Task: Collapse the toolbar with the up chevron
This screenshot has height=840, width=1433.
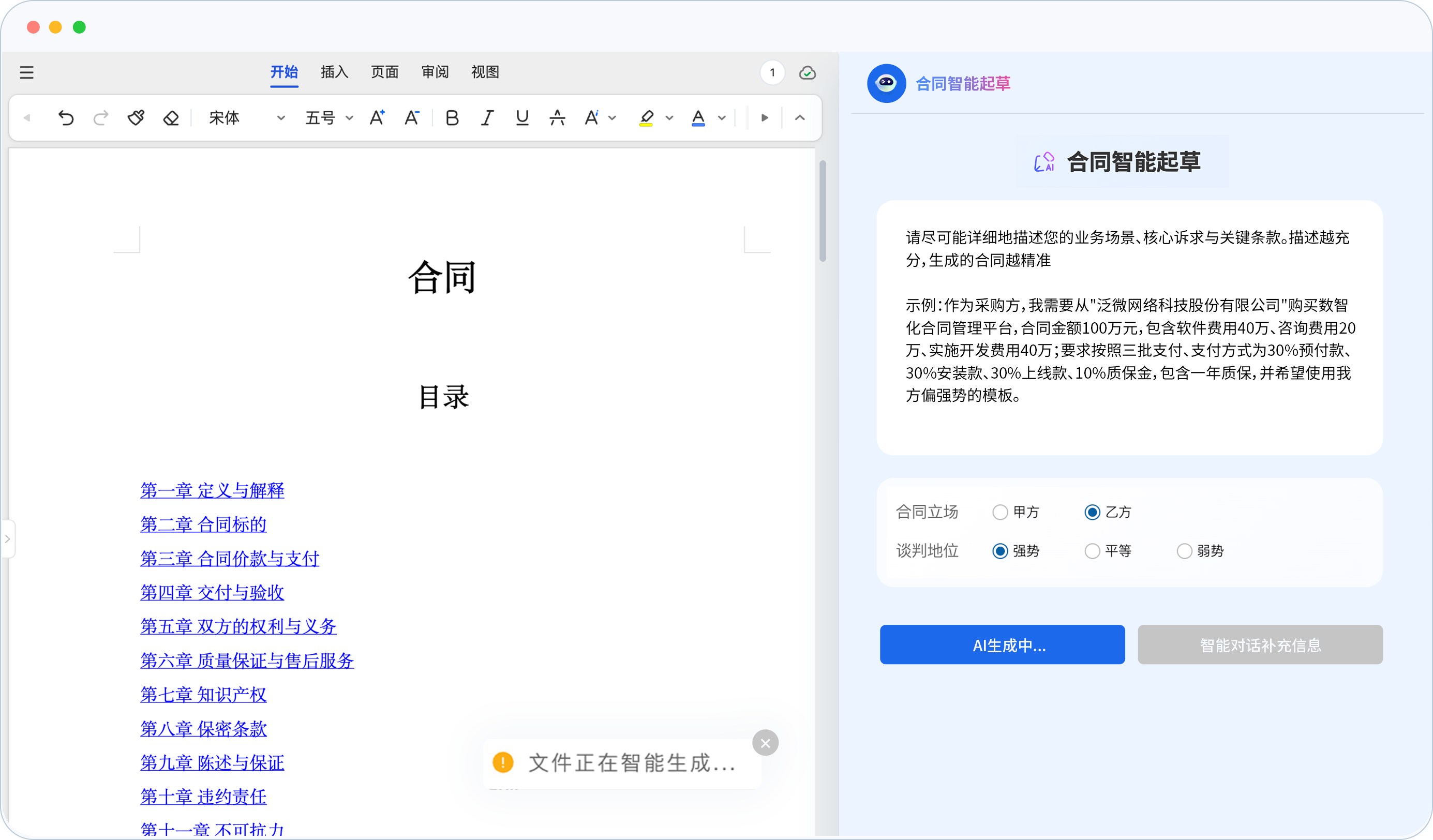Action: pyautogui.click(x=800, y=118)
